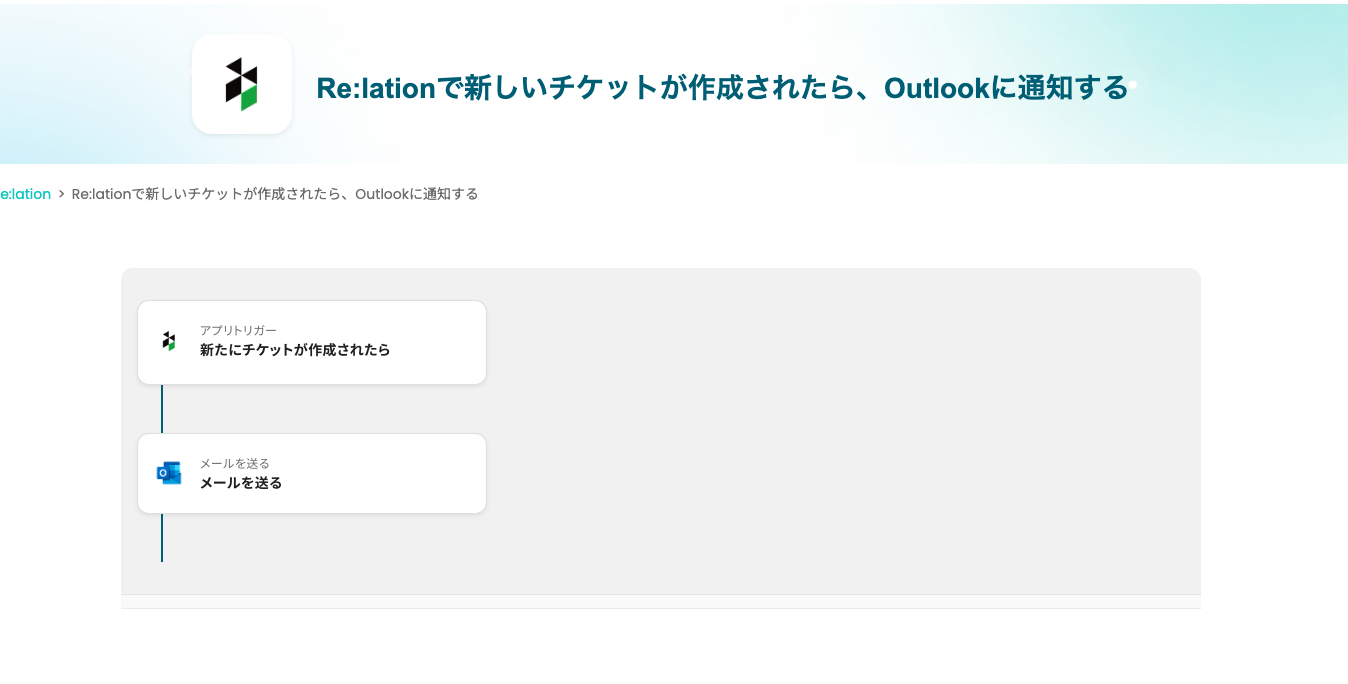
Task: Click the Outlook icon in mail card
Action: (x=169, y=473)
